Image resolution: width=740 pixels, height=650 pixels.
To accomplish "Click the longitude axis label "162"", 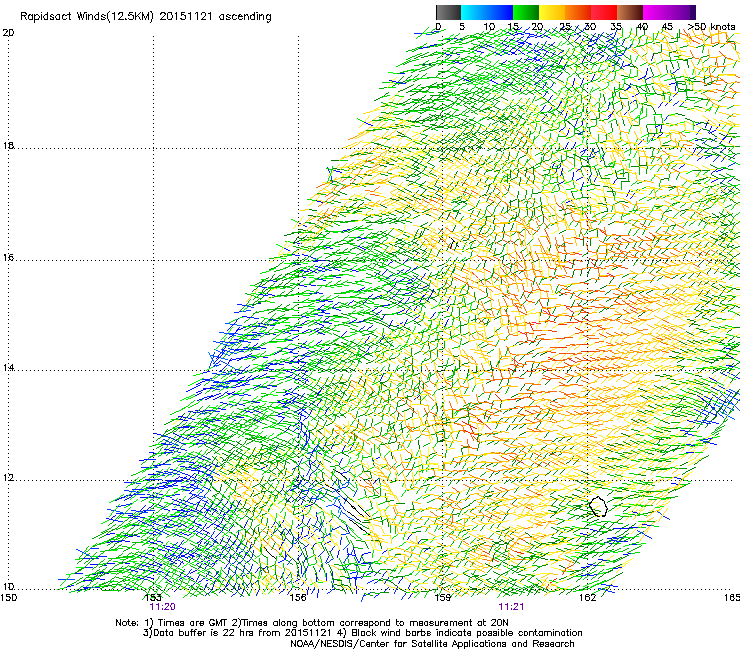I will 588,598.
